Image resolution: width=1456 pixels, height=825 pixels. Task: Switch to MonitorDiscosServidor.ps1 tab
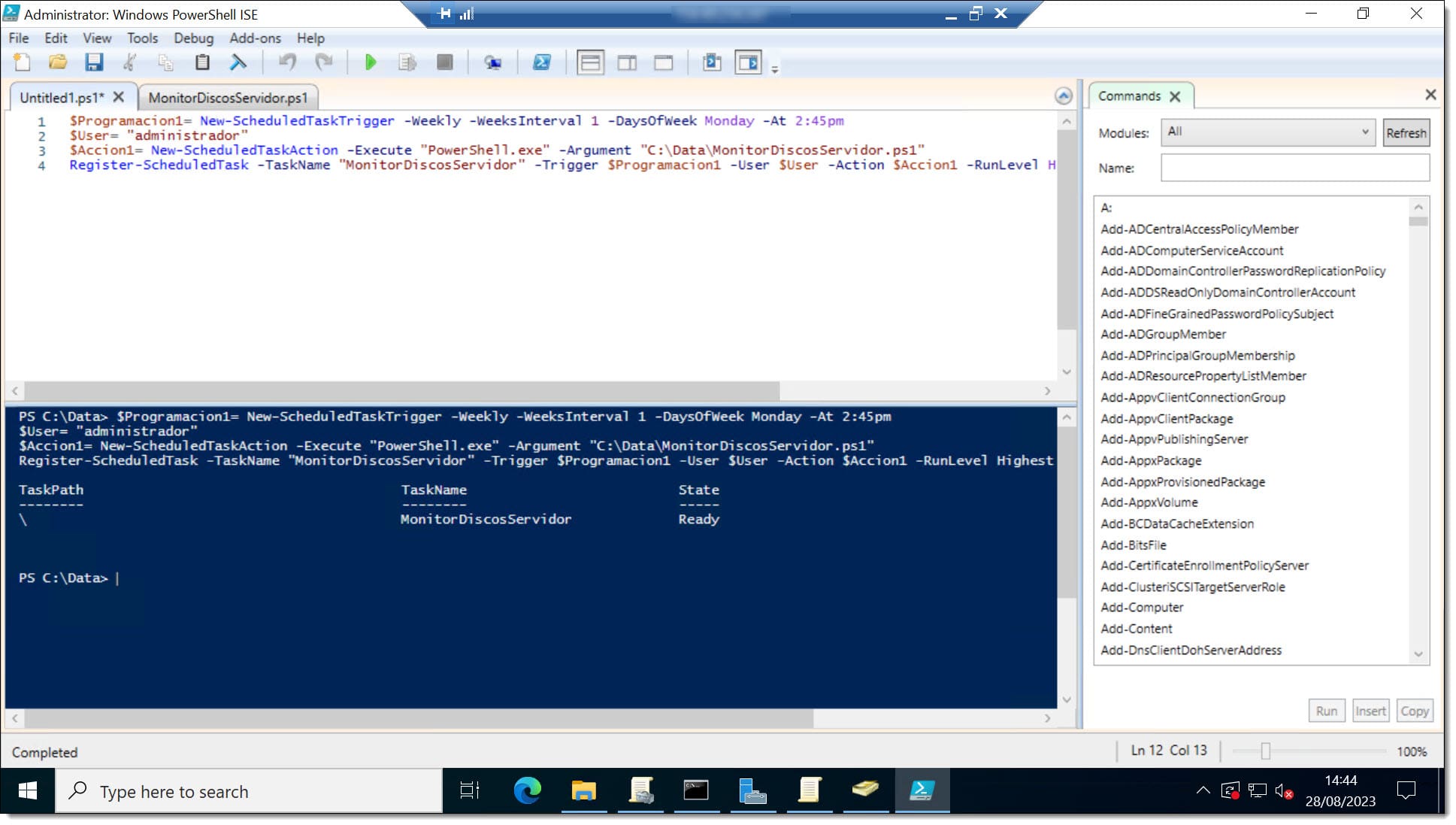click(x=229, y=97)
